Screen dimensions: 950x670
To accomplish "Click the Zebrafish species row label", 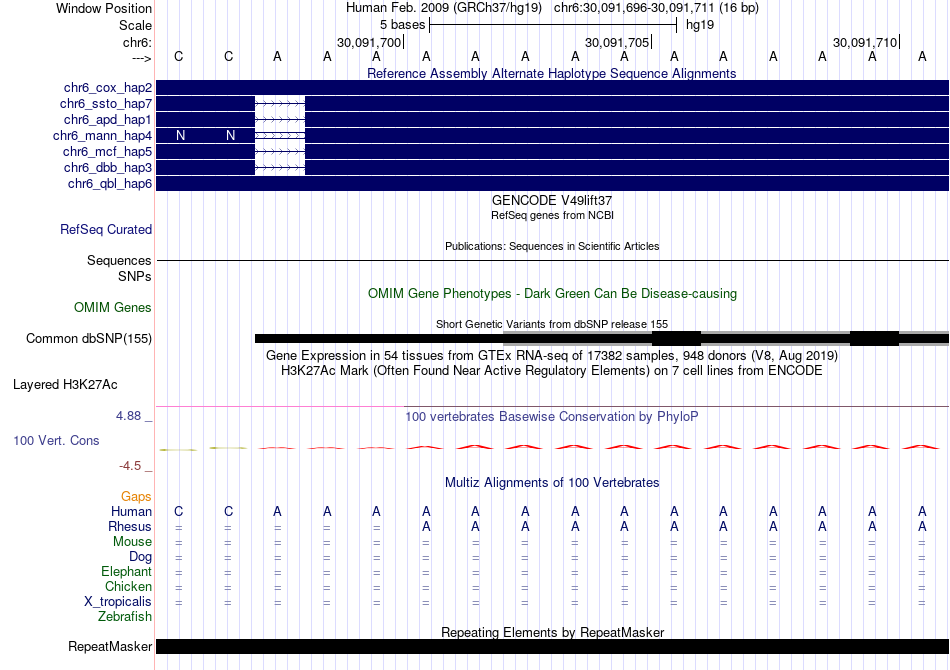I will [125, 616].
